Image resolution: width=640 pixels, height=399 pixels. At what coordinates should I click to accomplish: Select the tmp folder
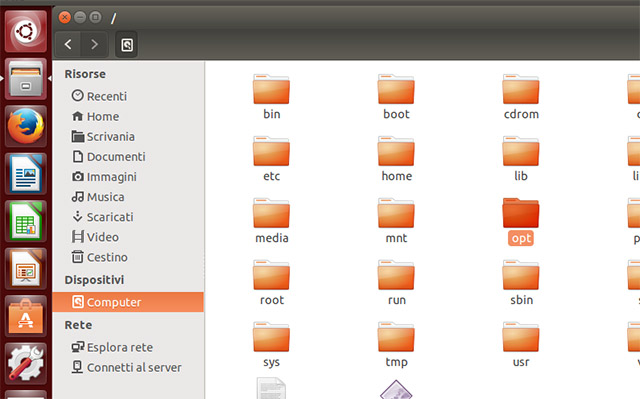pos(396,345)
